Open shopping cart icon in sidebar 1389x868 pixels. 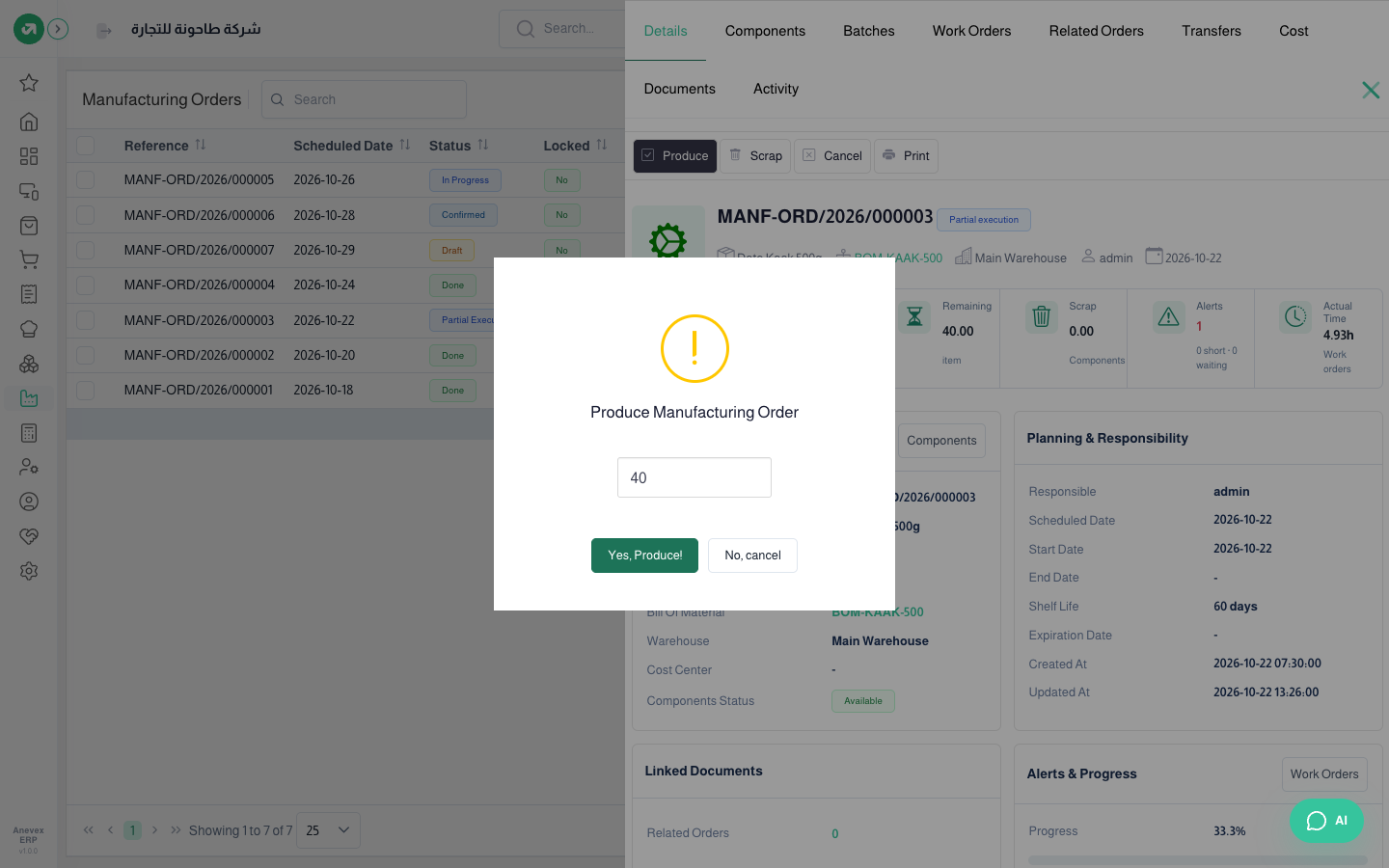coord(29,260)
